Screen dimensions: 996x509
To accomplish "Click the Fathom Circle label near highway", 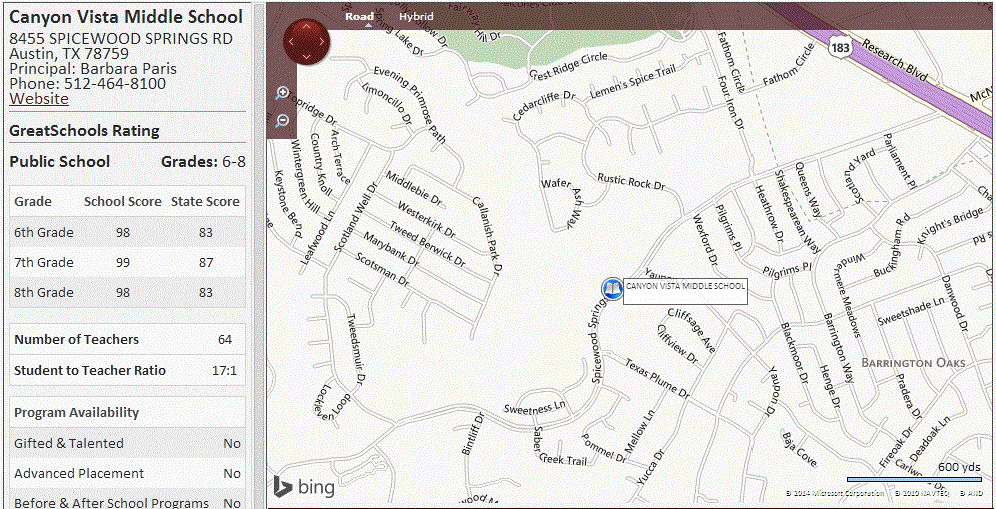I will (788, 65).
